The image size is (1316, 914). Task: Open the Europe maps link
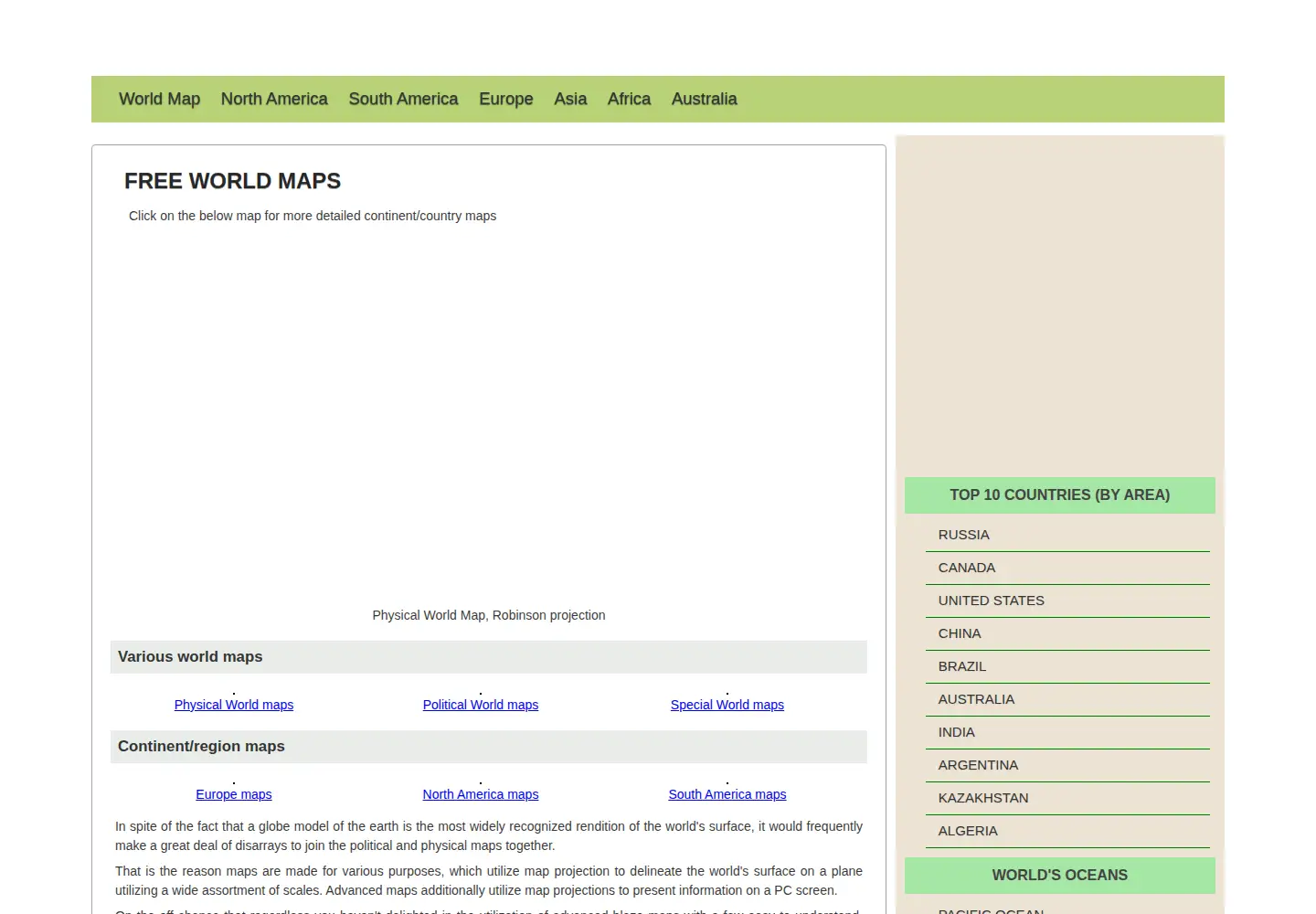click(234, 794)
